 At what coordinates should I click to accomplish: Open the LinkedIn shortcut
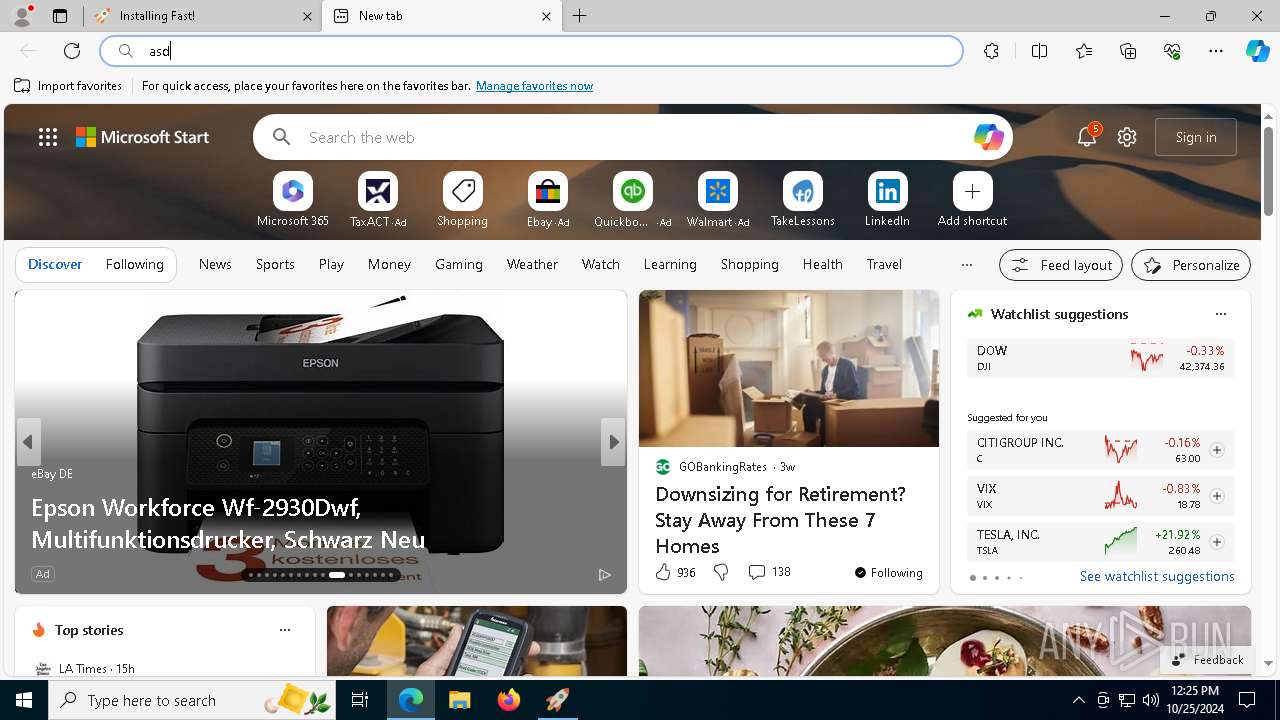click(x=887, y=200)
